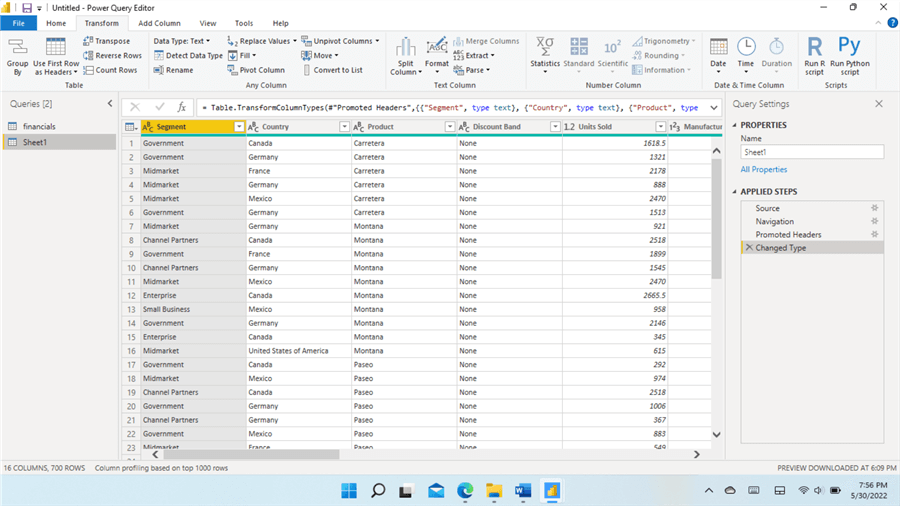The width and height of the screenshot is (900, 506).
Task: Switch to the Add Column tab
Action: tap(159, 23)
